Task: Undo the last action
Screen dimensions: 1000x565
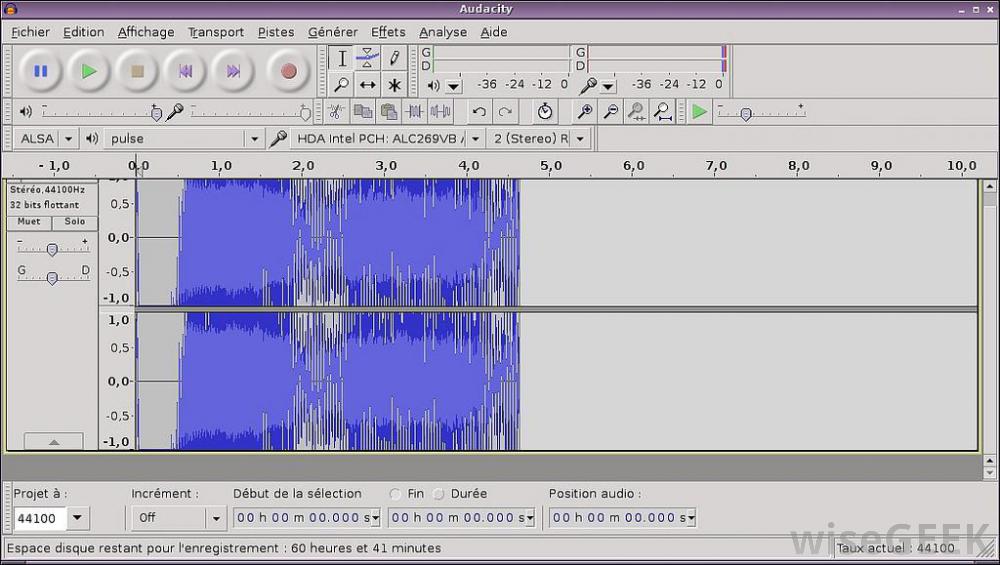Action: pyautogui.click(x=480, y=112)
